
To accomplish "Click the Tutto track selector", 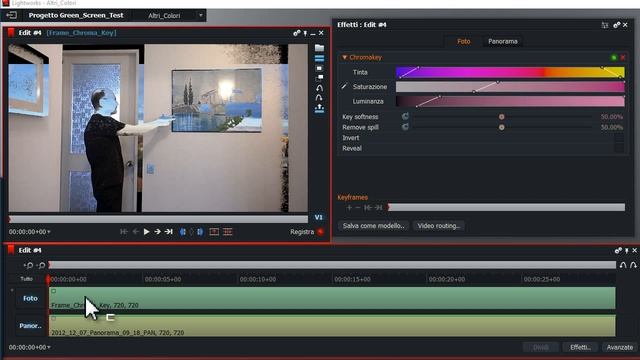I will pos(27,279).
